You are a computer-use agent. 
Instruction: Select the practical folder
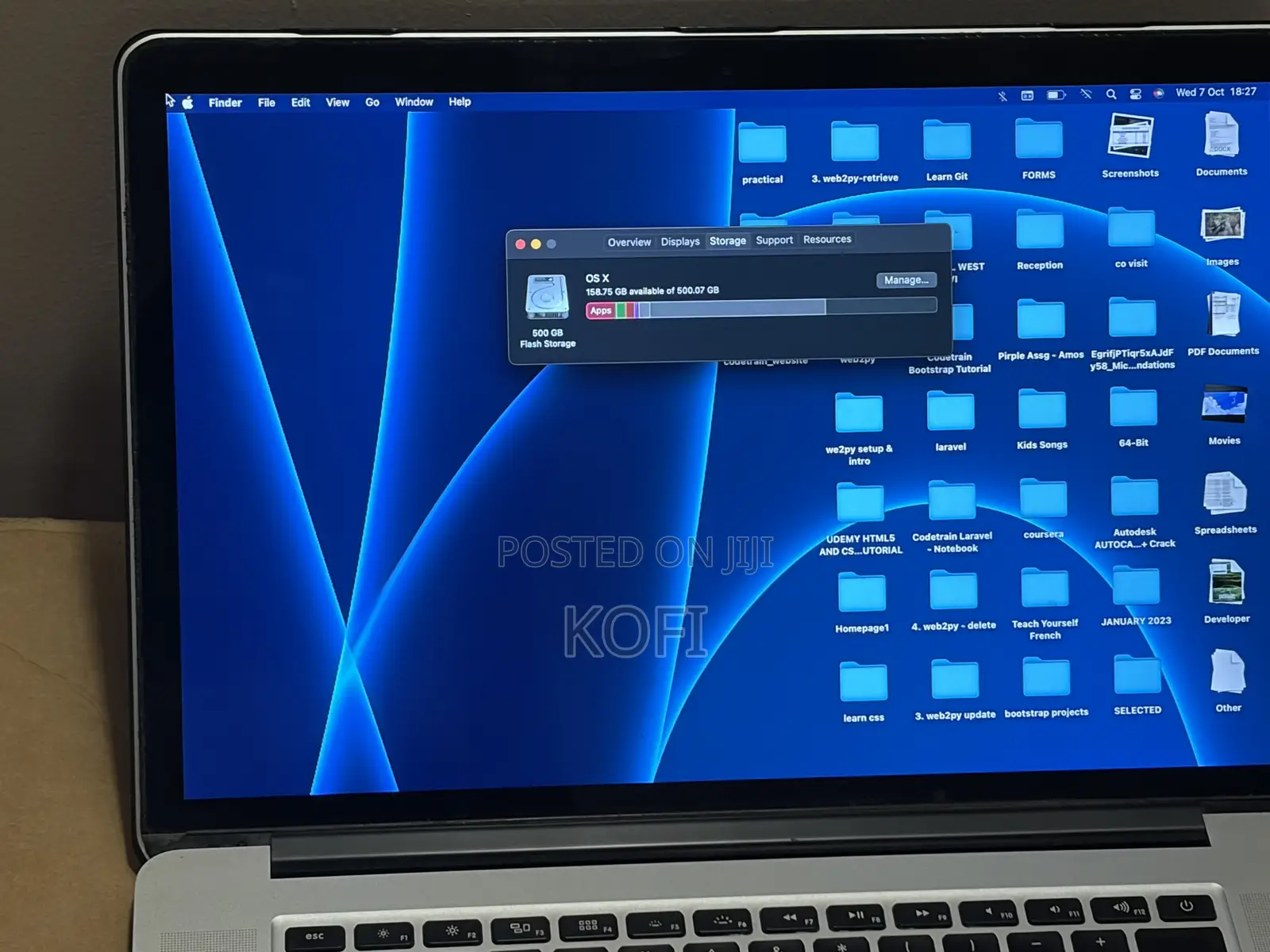coord(762,144)
